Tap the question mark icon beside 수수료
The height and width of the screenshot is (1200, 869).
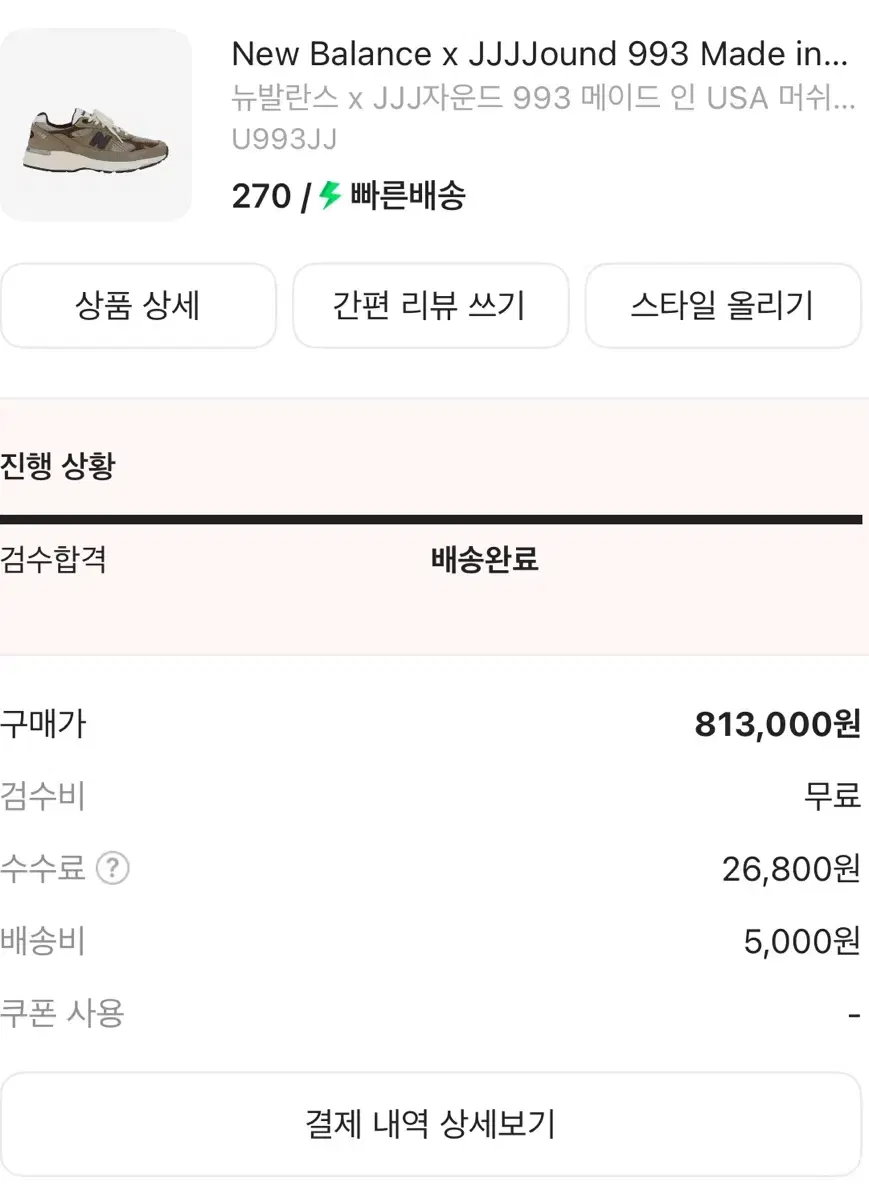(x=113, y=868)
